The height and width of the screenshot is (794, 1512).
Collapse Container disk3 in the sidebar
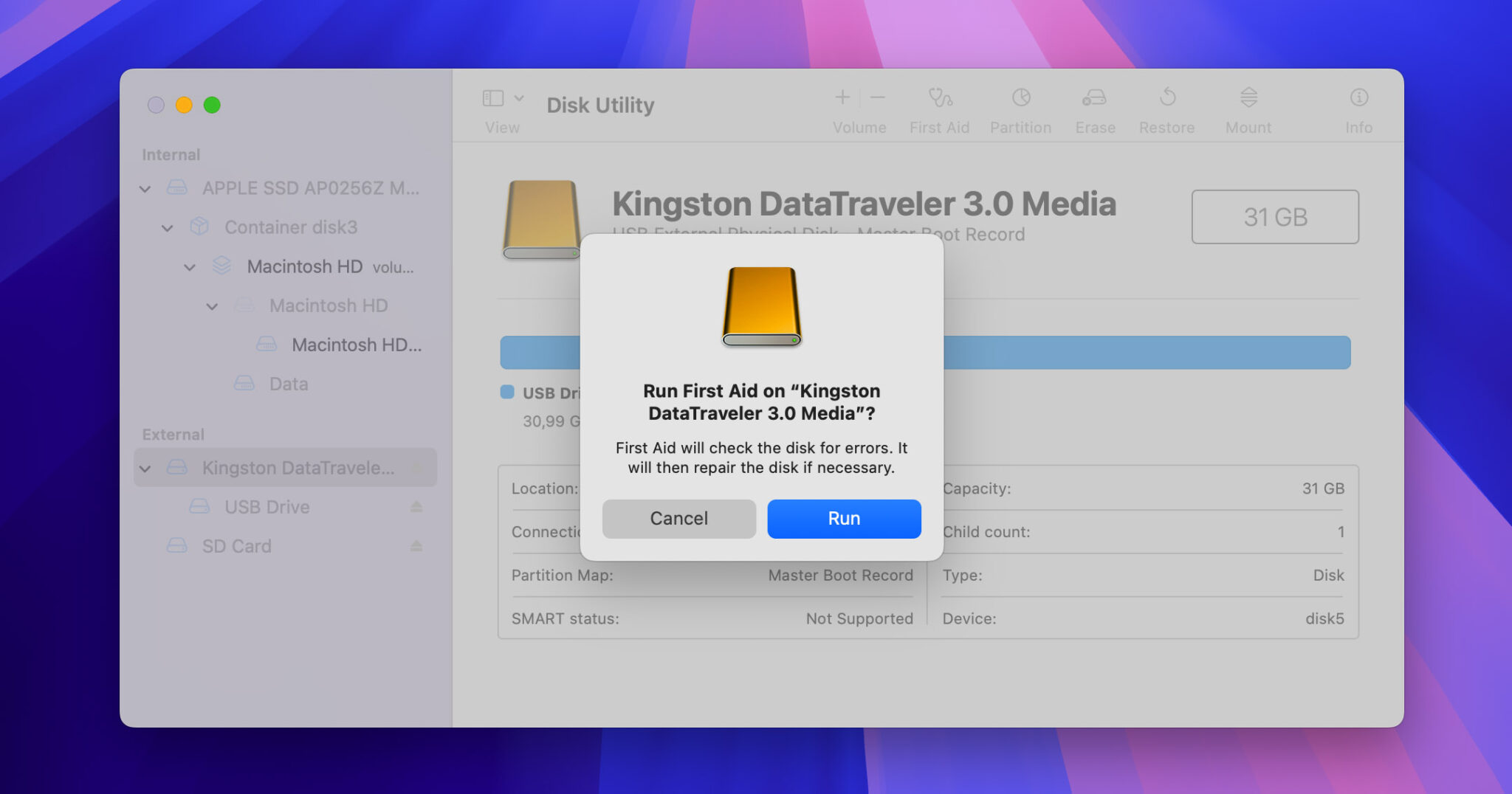167,227
